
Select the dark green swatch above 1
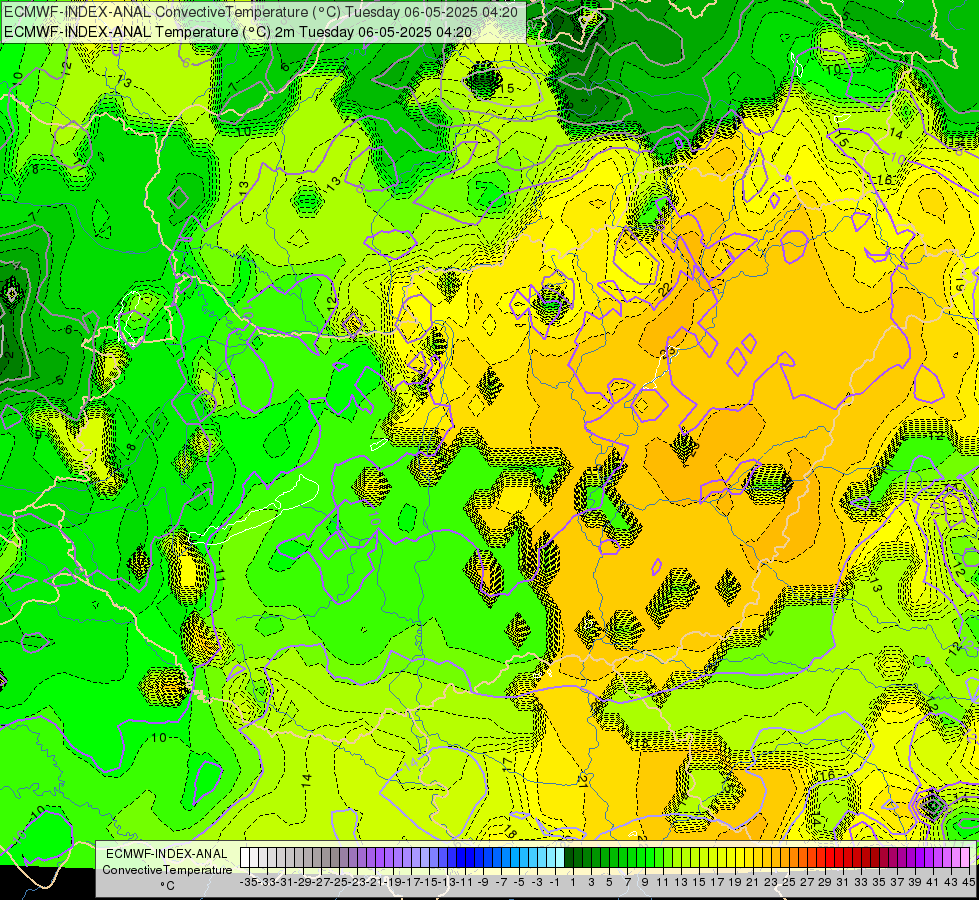(x=569, y=857)
